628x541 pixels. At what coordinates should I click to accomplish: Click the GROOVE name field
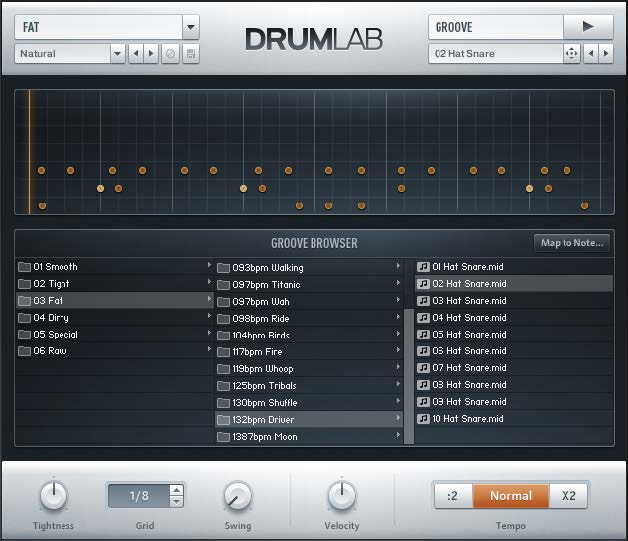tap(496, 27)
